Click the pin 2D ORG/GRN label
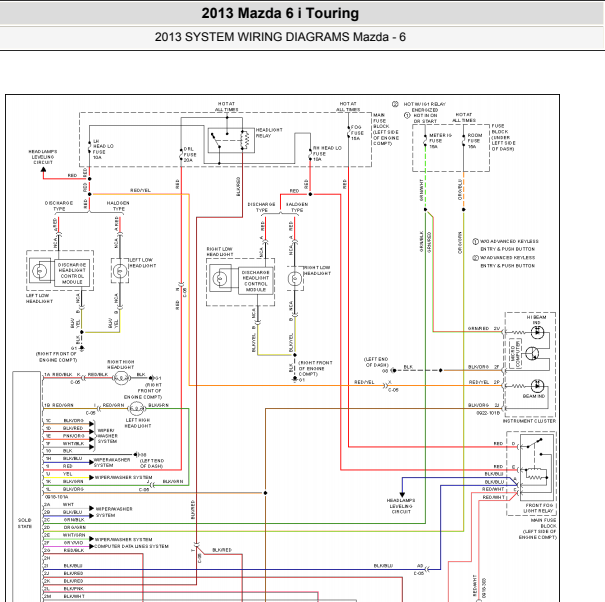This screenshot has height=602, width=605. point(65,528)
